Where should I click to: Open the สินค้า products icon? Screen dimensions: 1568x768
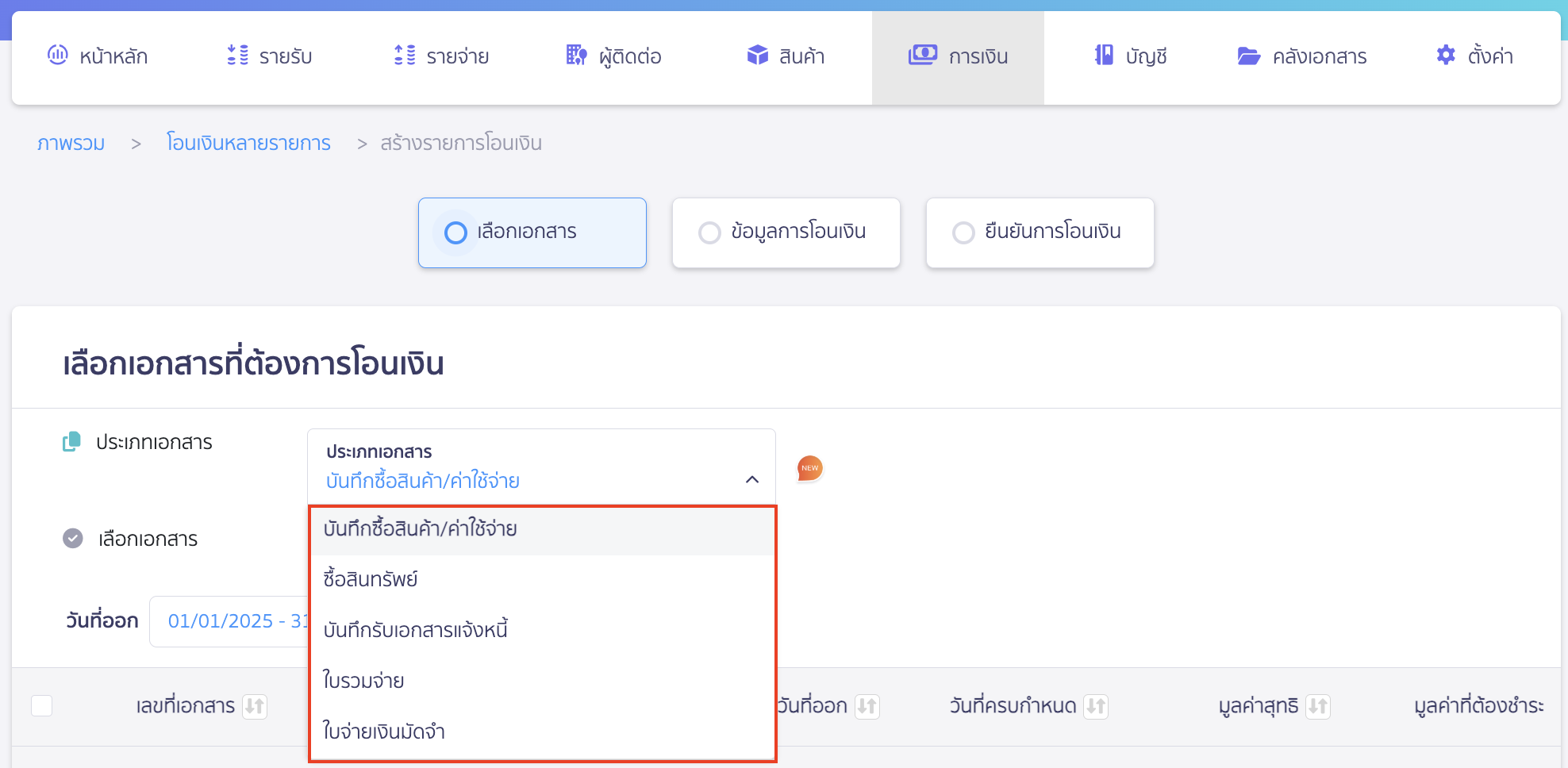click(755, 56)
